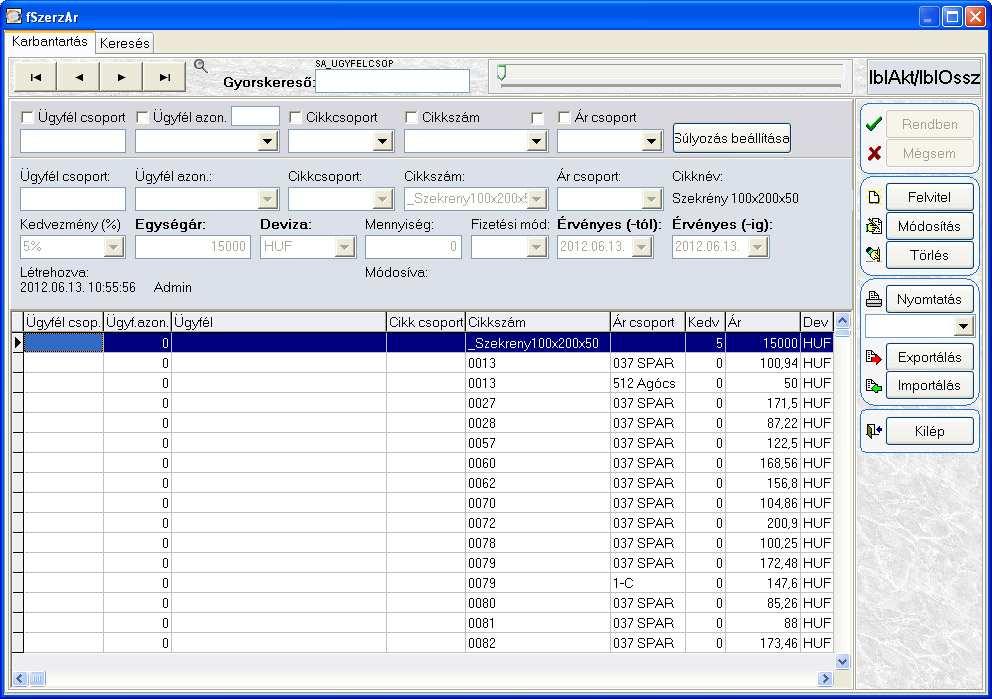Image resolution: width=992 pixels, height=699 pixels.
Task: Sort by the Cikkszám column header
Action: coord(537,322)
